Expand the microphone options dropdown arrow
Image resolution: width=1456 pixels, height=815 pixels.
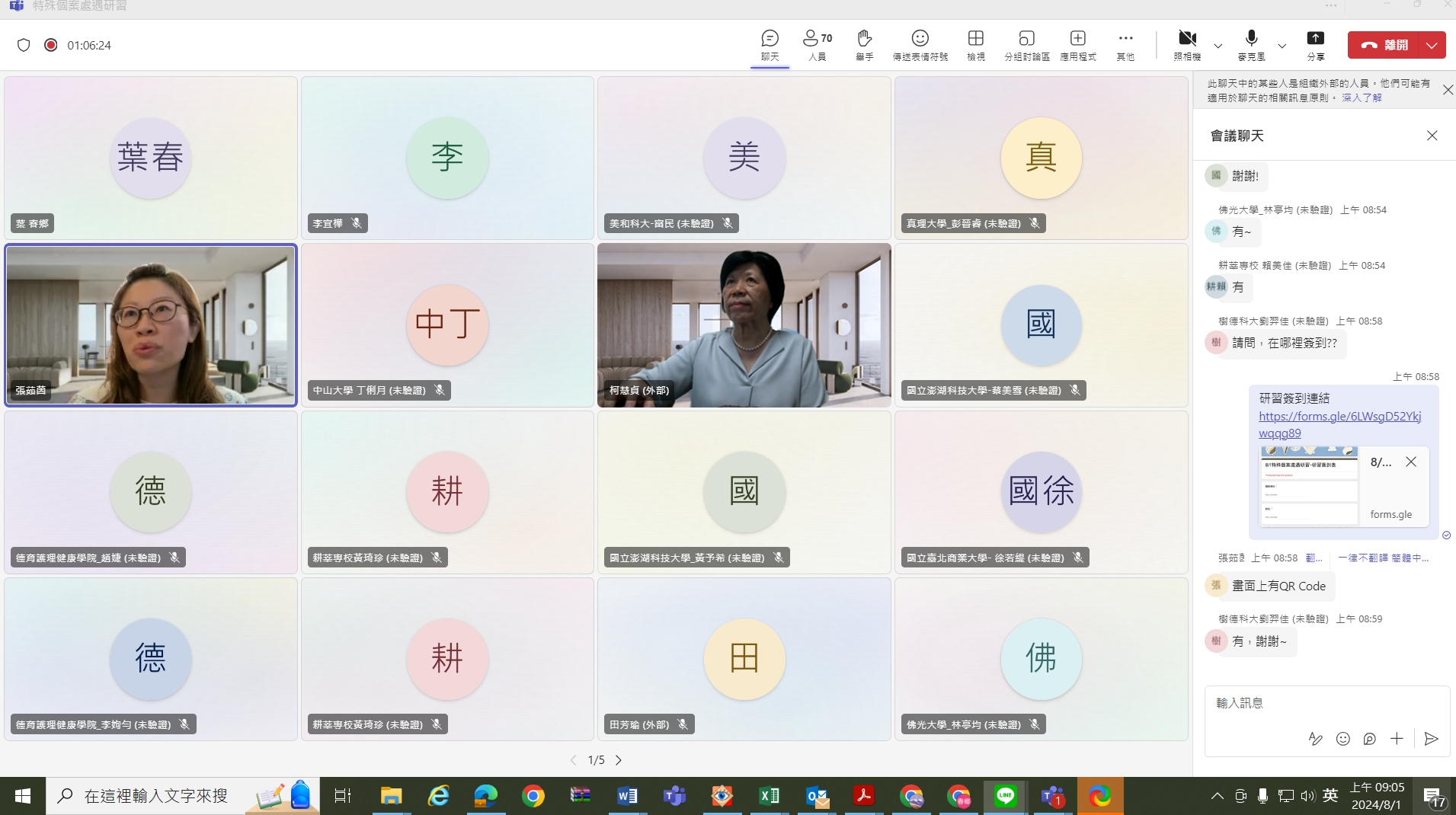(1282, 46)
